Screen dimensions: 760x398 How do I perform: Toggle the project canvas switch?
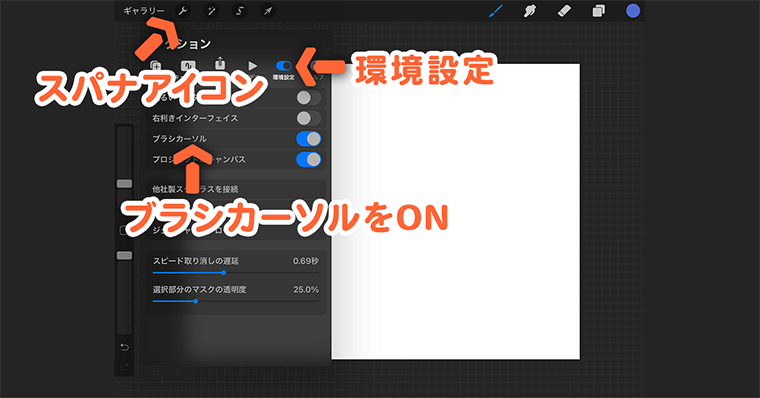tap(308, 159)
